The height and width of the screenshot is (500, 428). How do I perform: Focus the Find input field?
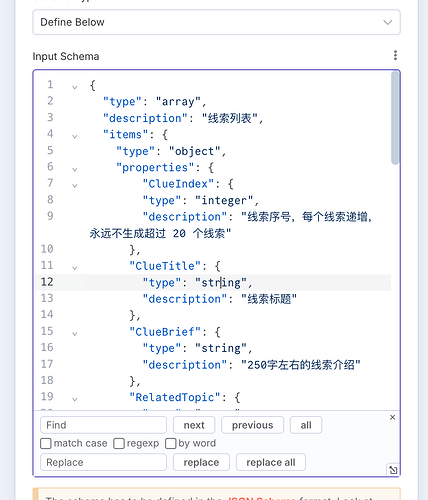coord(103,425)
